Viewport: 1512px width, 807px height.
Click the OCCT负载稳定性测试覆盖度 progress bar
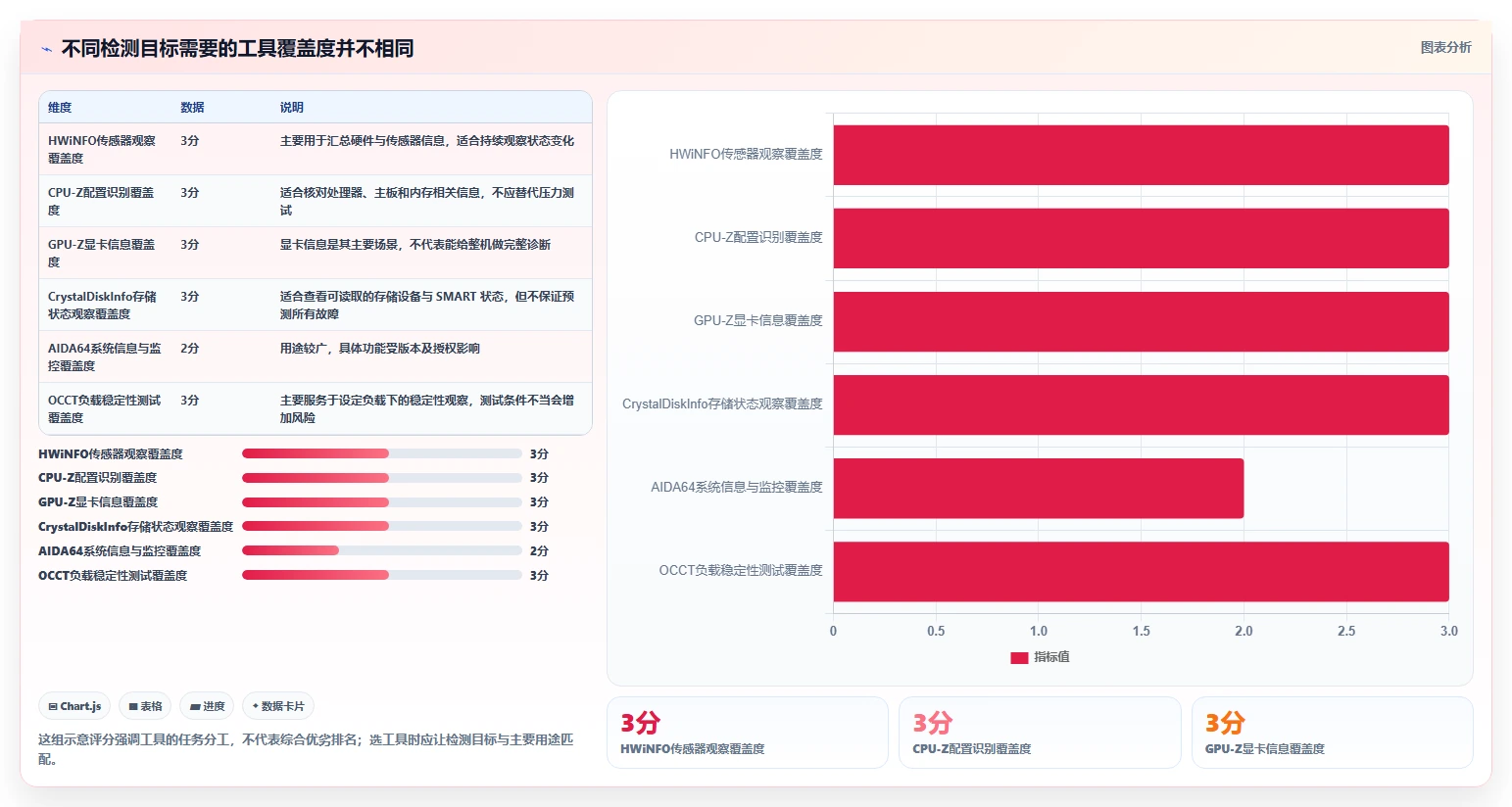pos(382,575)
